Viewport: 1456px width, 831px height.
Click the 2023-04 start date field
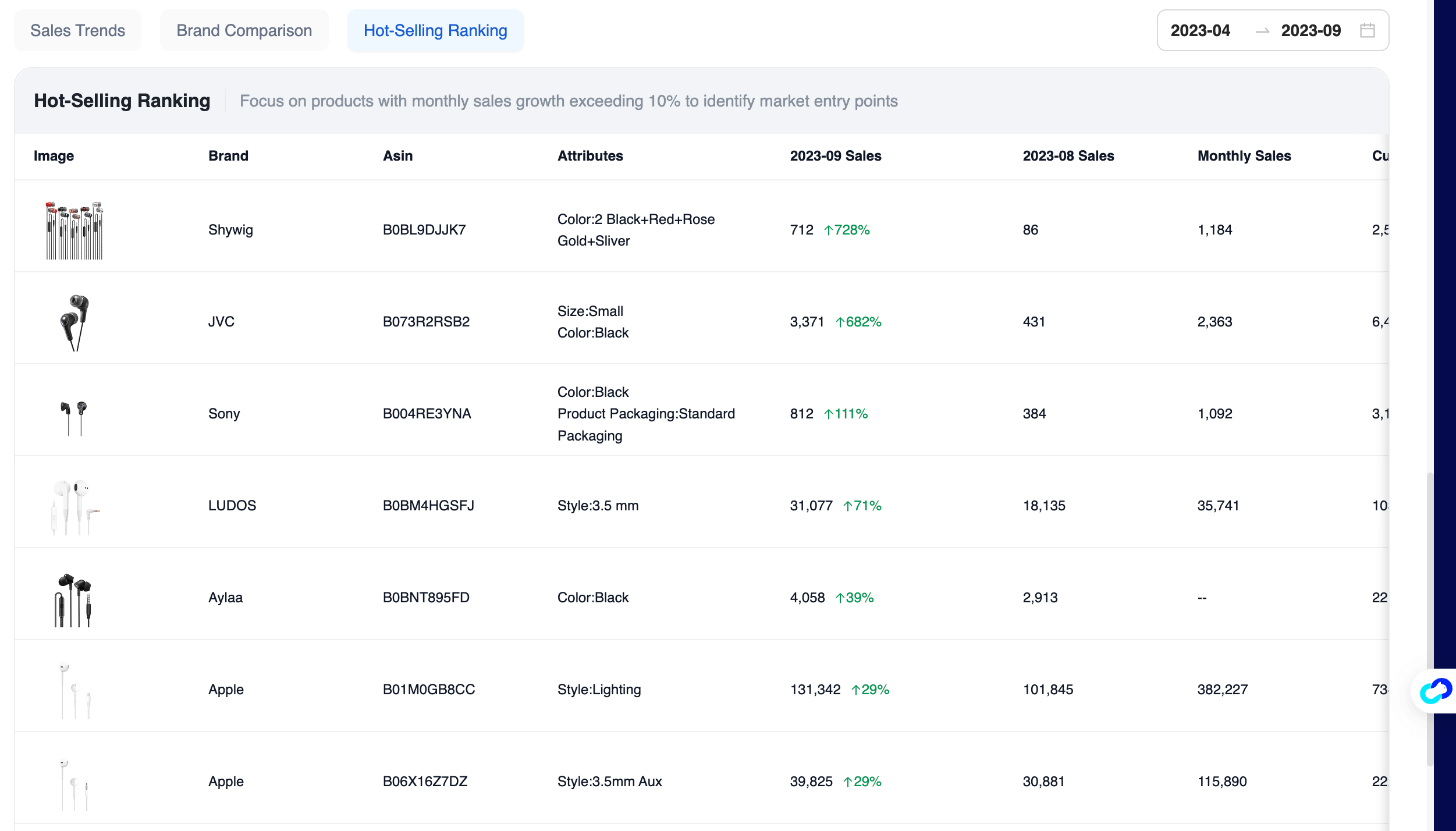tap(1200, 30)
